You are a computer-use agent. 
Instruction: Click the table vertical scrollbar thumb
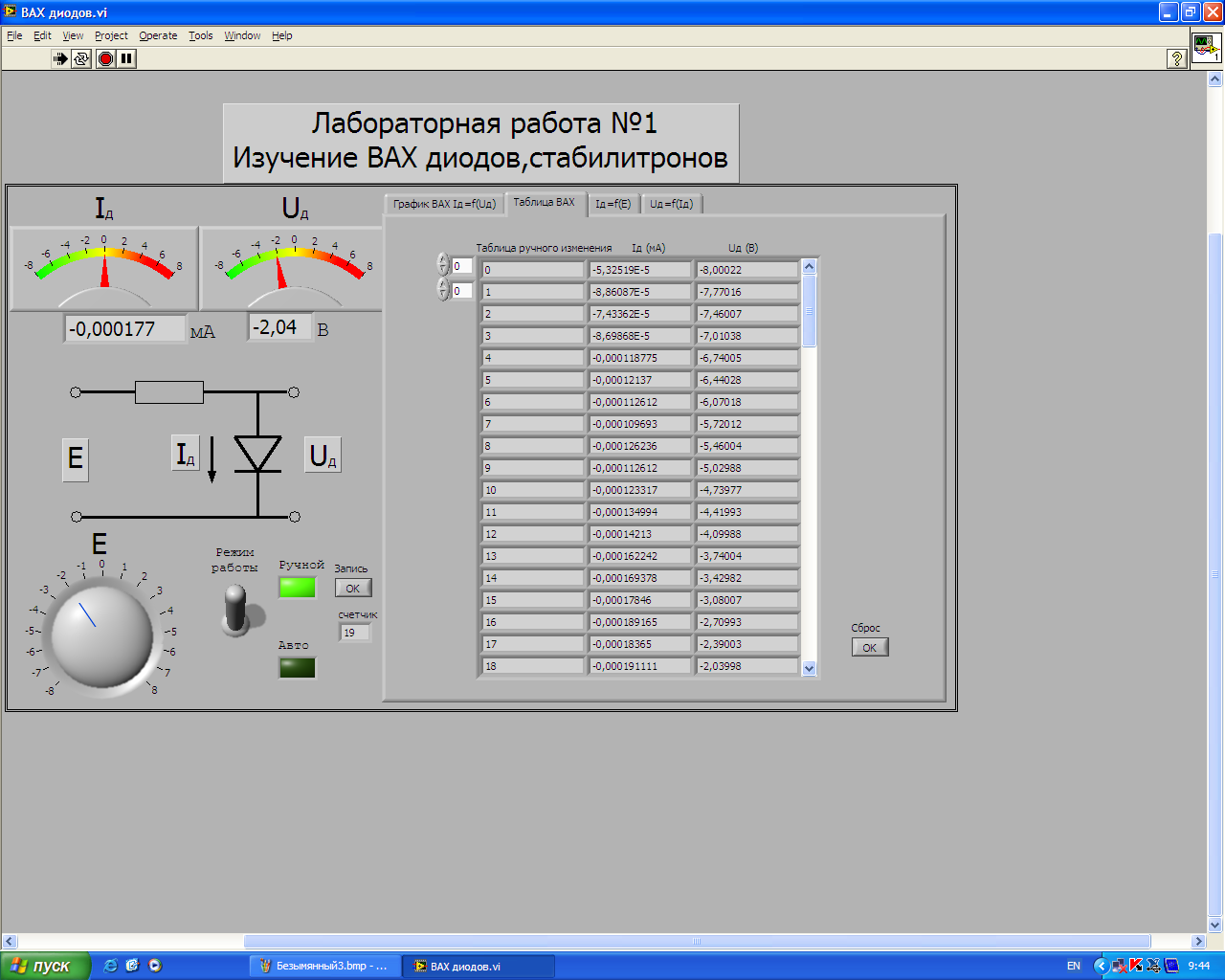(x=809, y=311)
